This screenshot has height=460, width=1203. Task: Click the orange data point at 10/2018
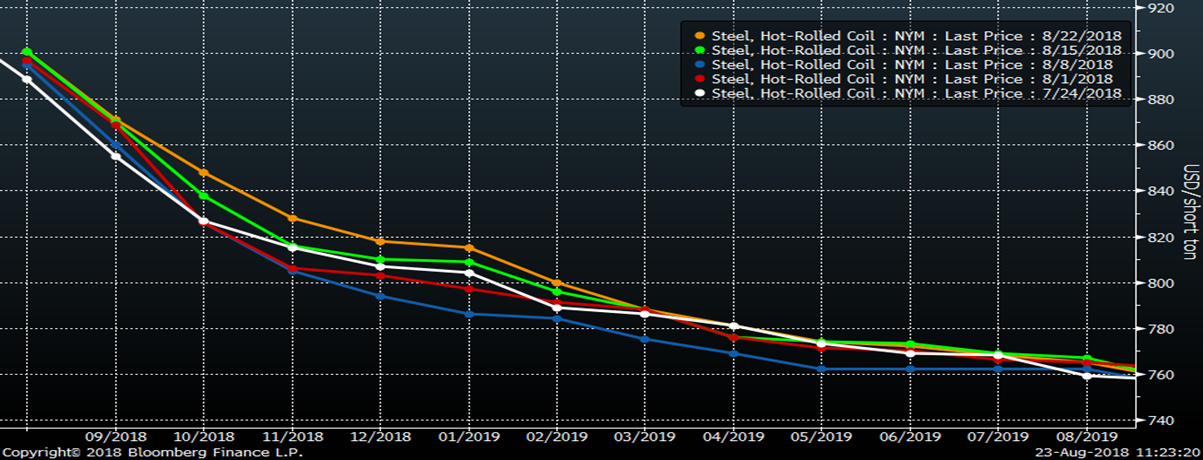[x=204, y=172]
